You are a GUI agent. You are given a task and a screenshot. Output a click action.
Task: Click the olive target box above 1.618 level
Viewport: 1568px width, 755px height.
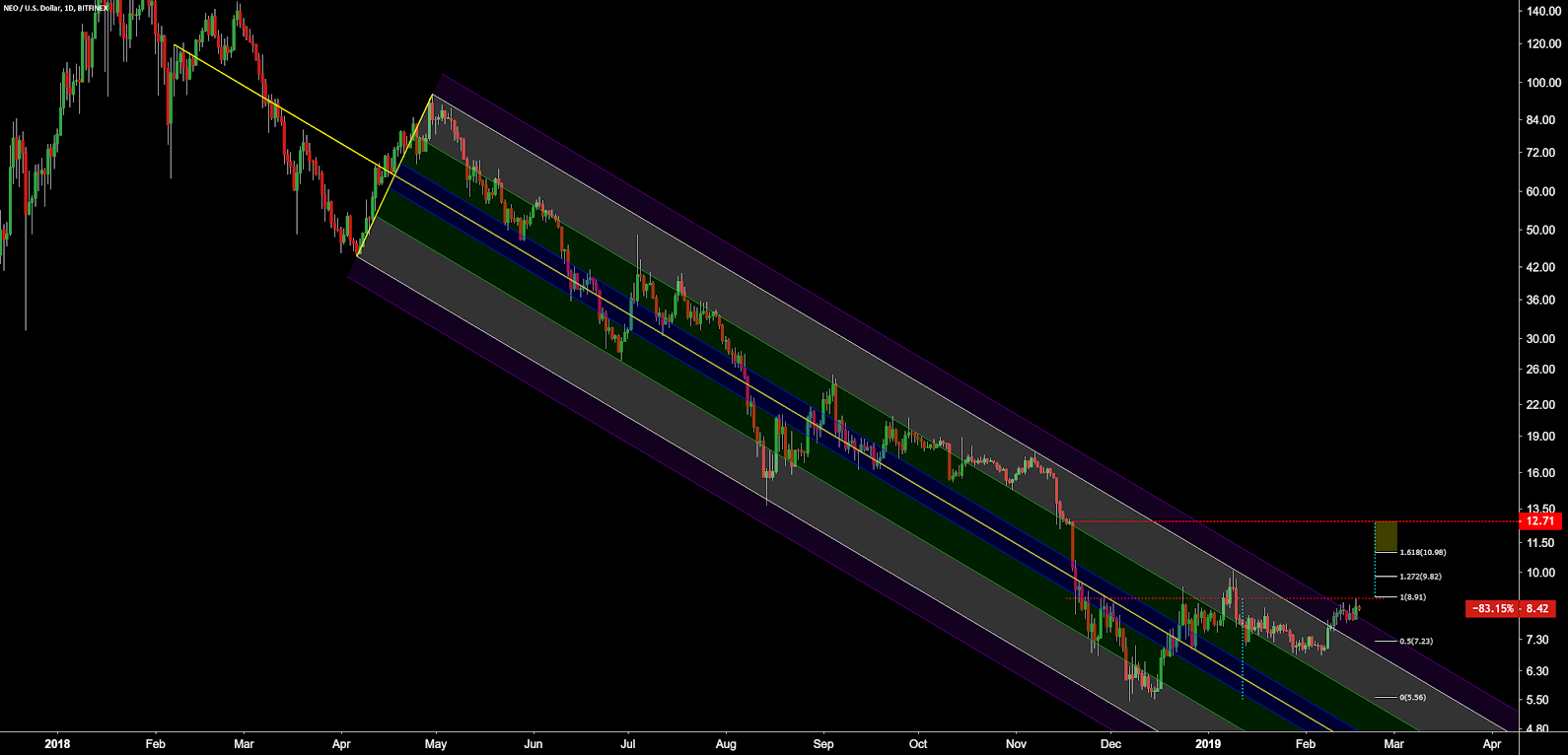[1386, 536]
